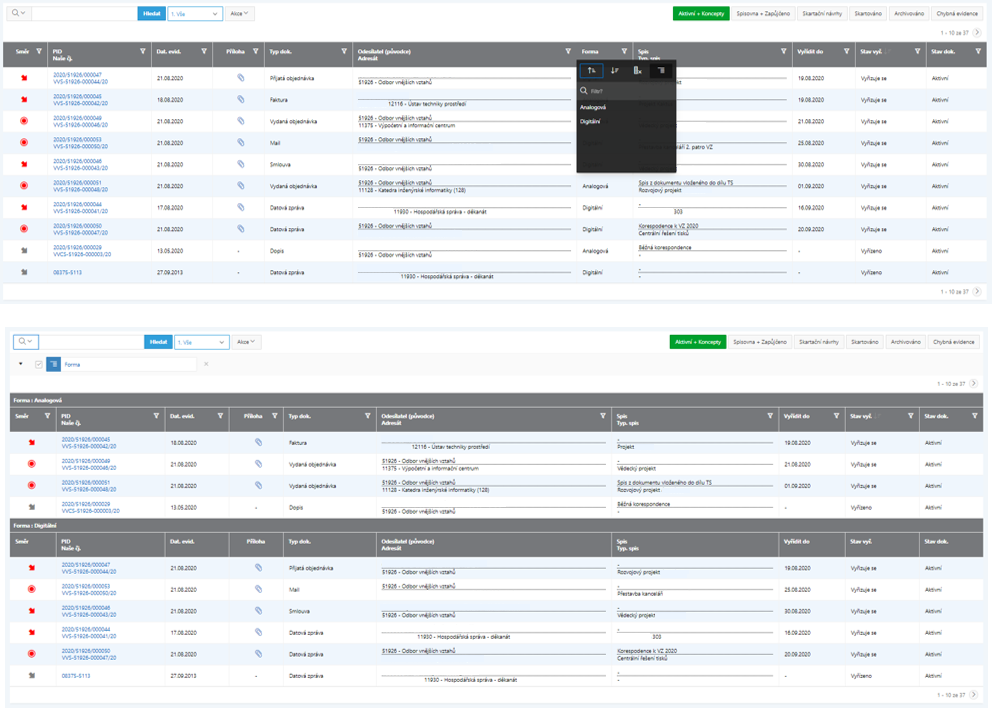Screen dimensions: 992x708
Task: Focus the filter field in the Forma popup
Action: (631, 91)
